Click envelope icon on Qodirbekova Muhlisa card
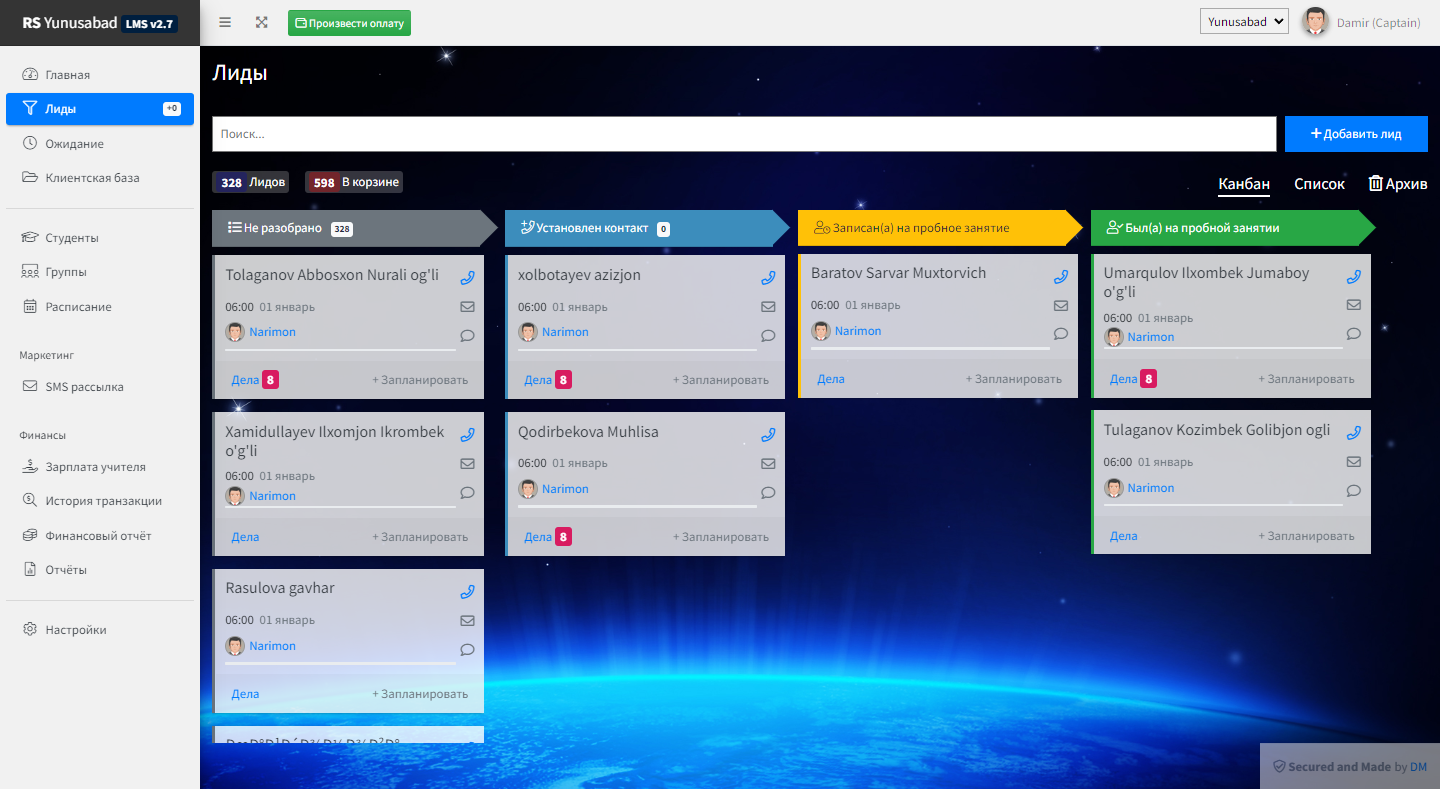The image size is (1440, 789). (768, 464)
